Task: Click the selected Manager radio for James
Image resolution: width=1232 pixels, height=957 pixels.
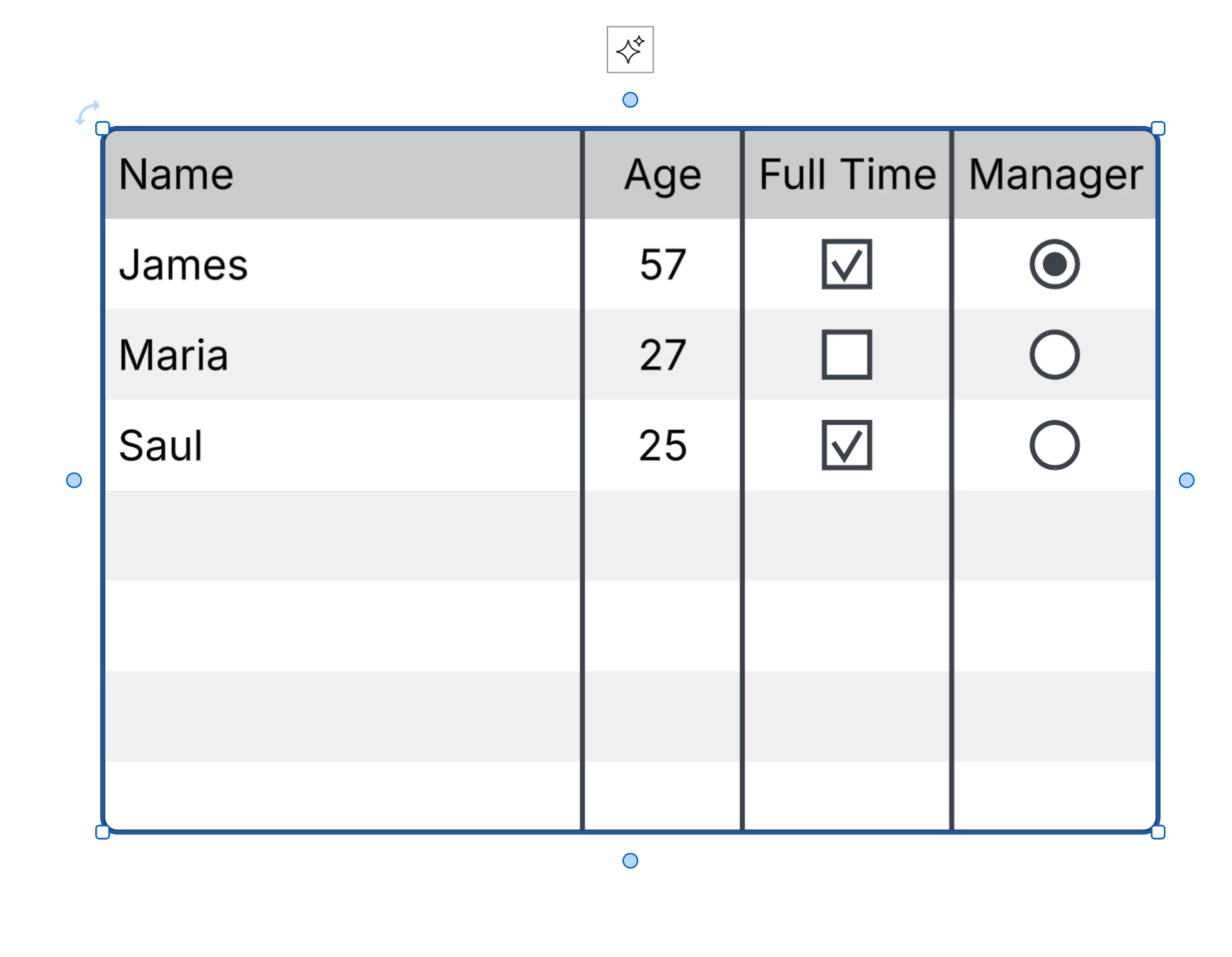Action: point(1054,264)
